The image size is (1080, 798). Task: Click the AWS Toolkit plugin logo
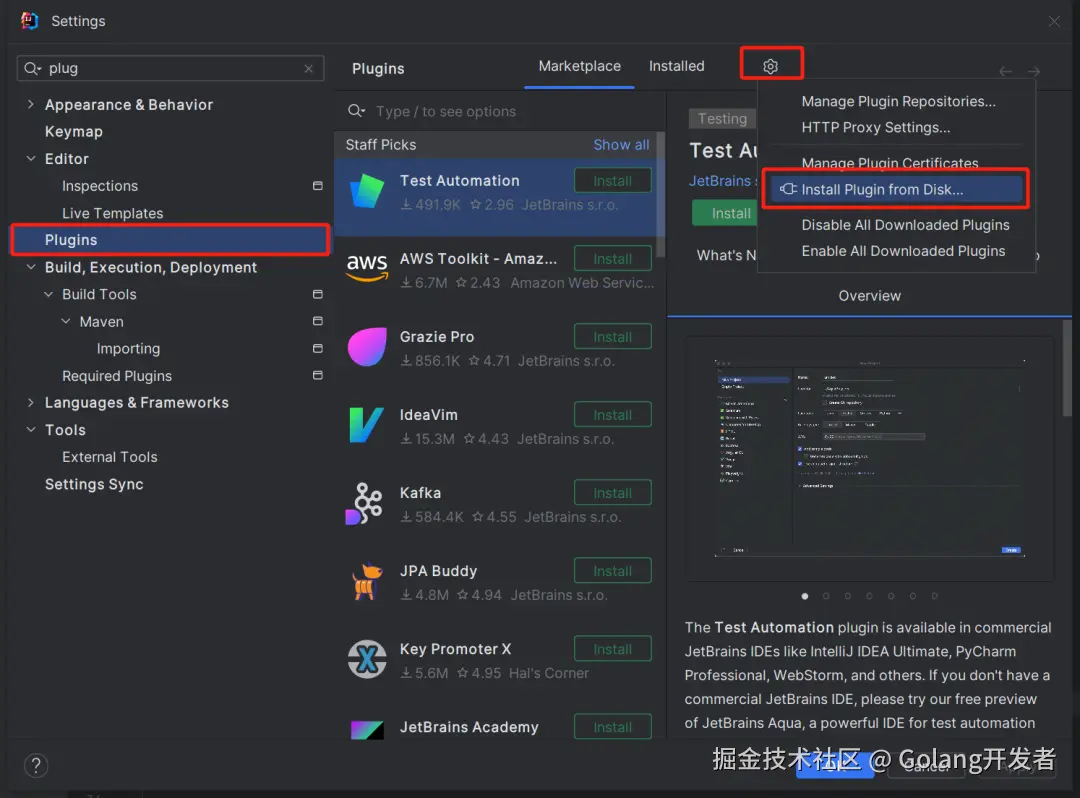tap(367, 268)
